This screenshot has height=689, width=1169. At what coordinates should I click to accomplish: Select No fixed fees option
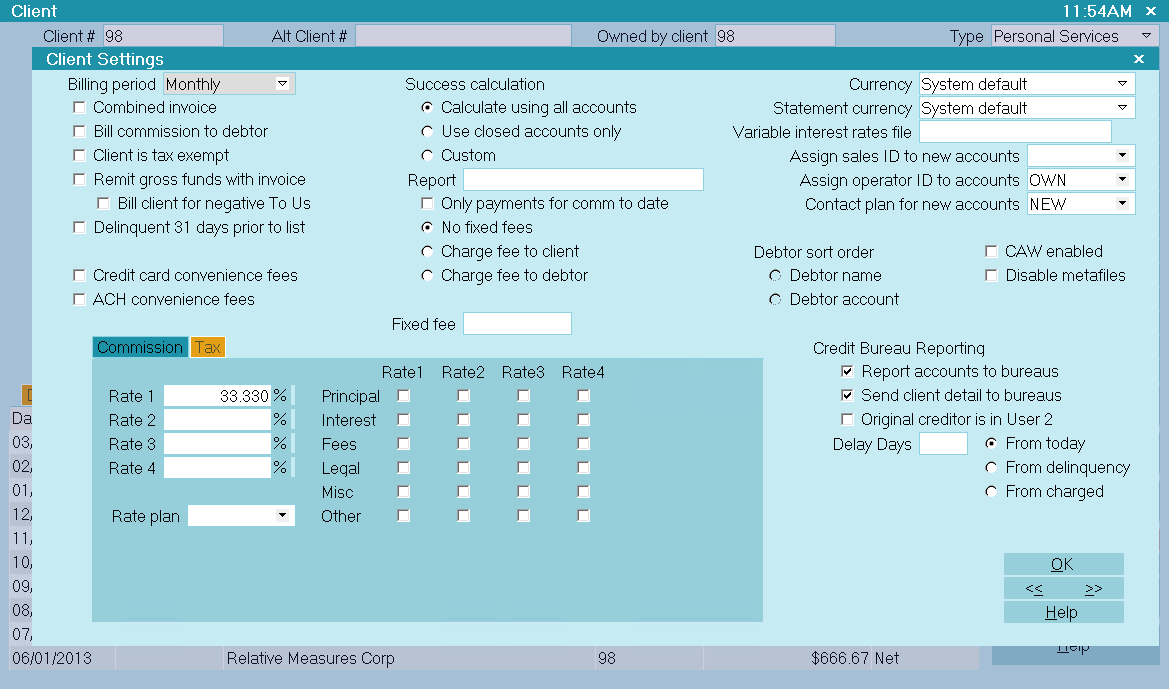coord(427,227)
